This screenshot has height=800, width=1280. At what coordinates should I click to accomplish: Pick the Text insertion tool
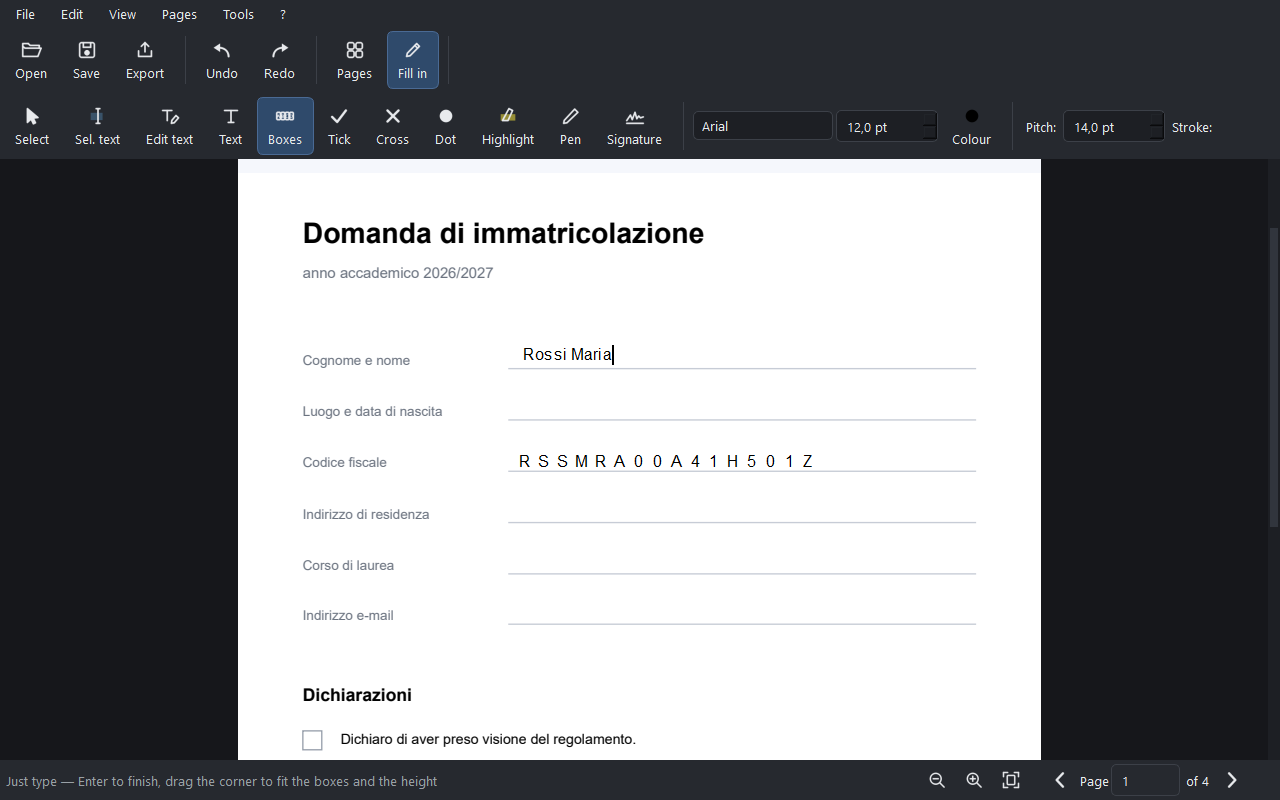click(230, 126)
